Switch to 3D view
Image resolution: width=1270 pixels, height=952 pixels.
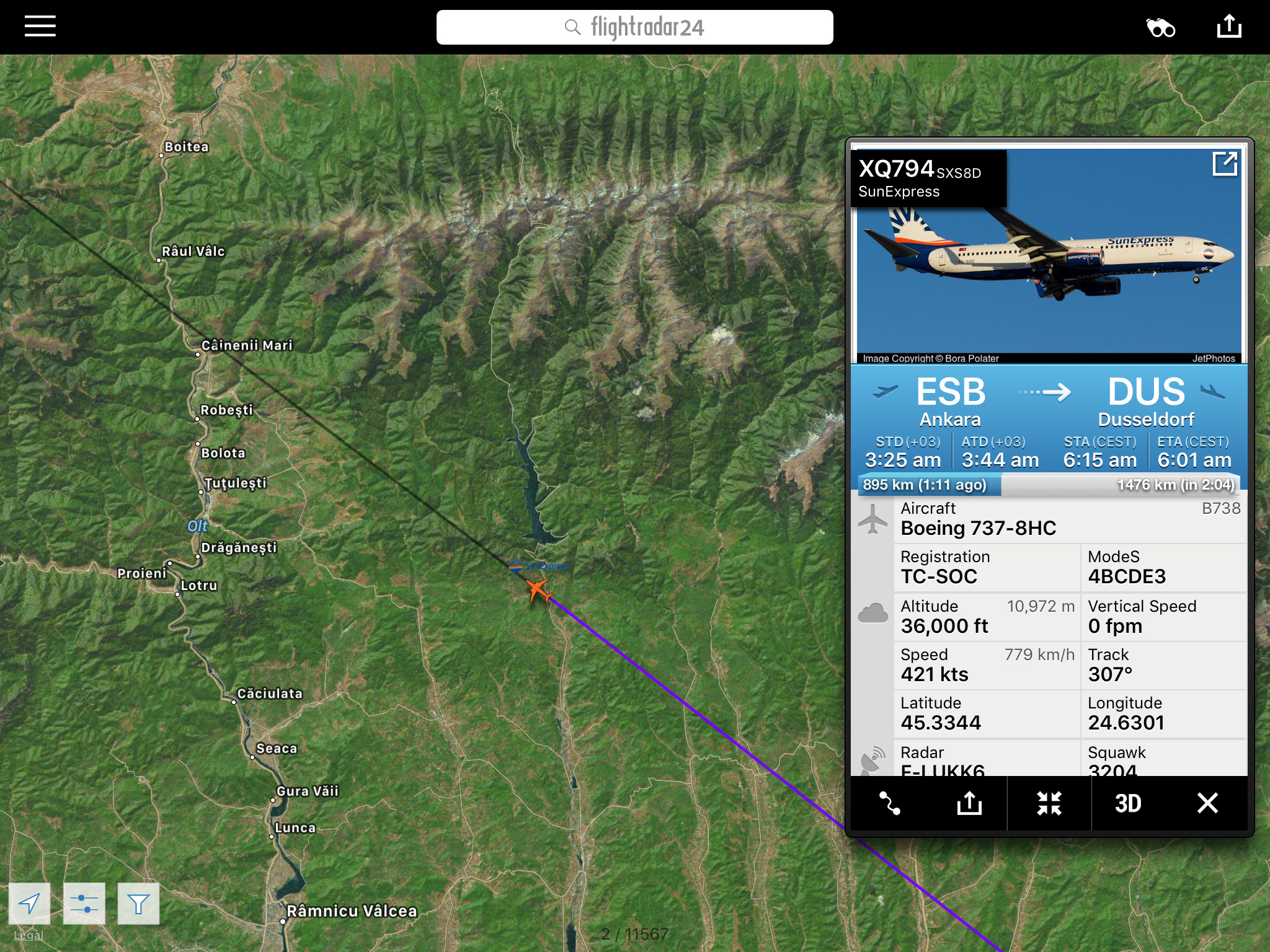[x=1128, y=803]
